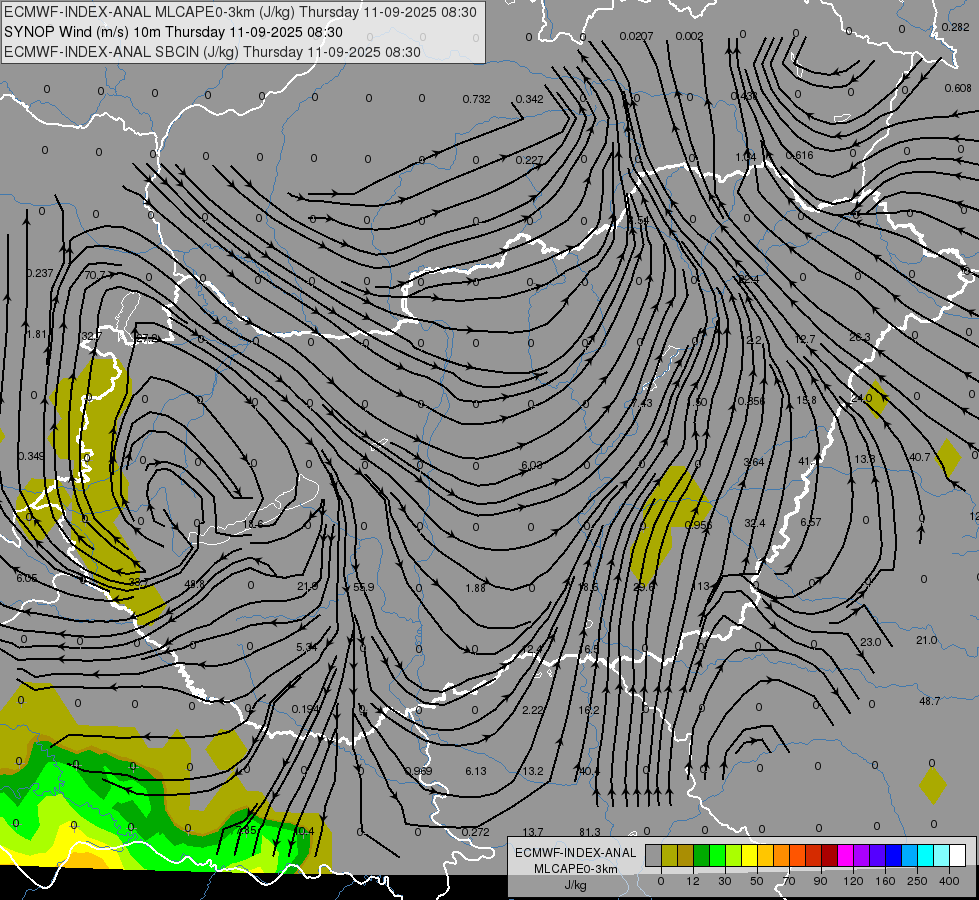
Task: Click the map value 0.282
Action: [x=956, y=27]
